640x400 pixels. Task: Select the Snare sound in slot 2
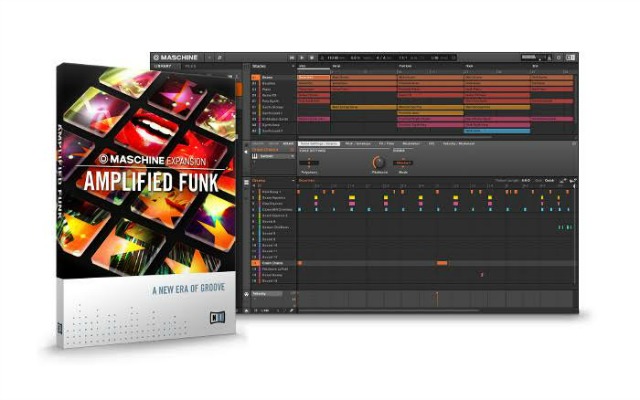click(274, 198)
